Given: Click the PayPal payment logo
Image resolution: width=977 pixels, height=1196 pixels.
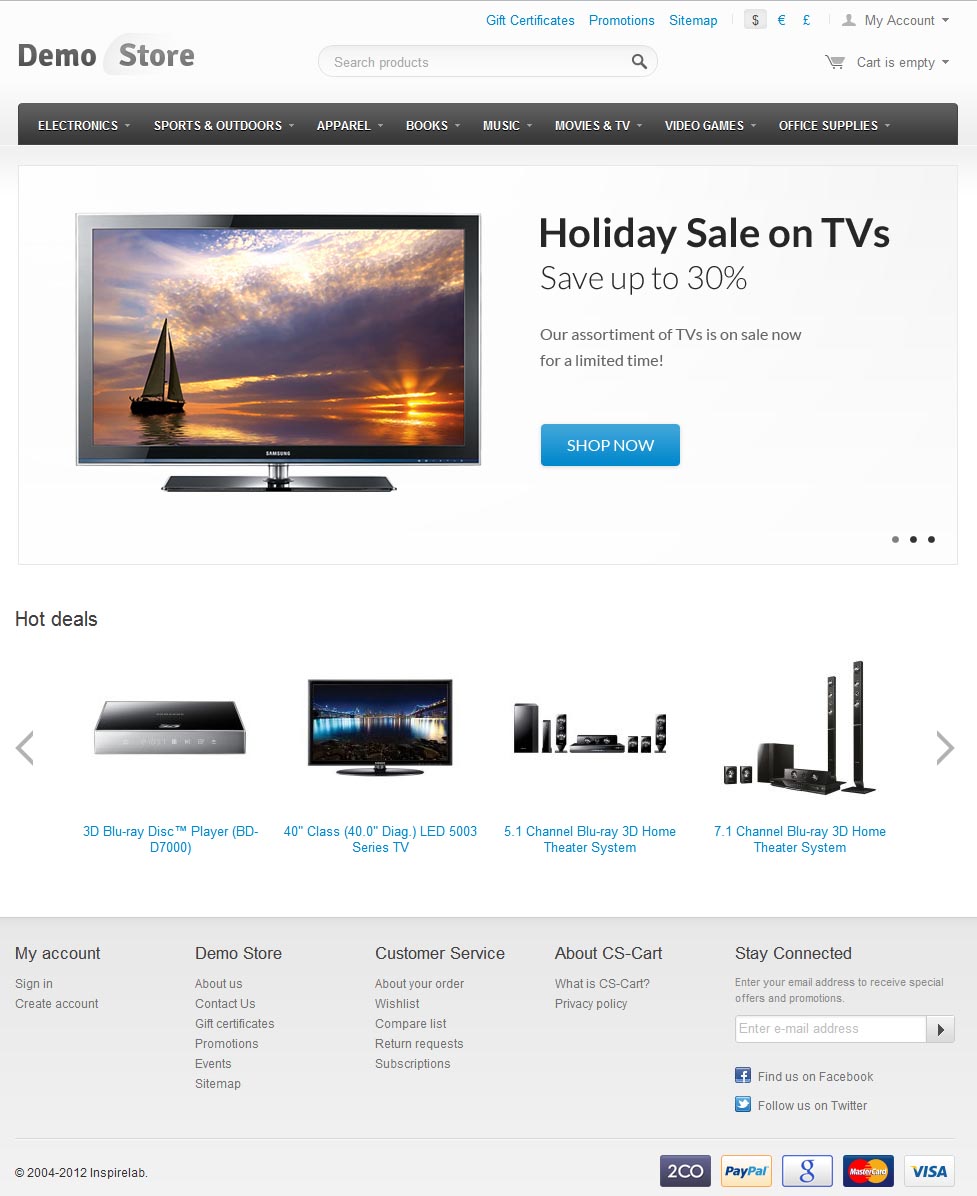Looking at the screenshot, I should click(x=746, y=1171).
